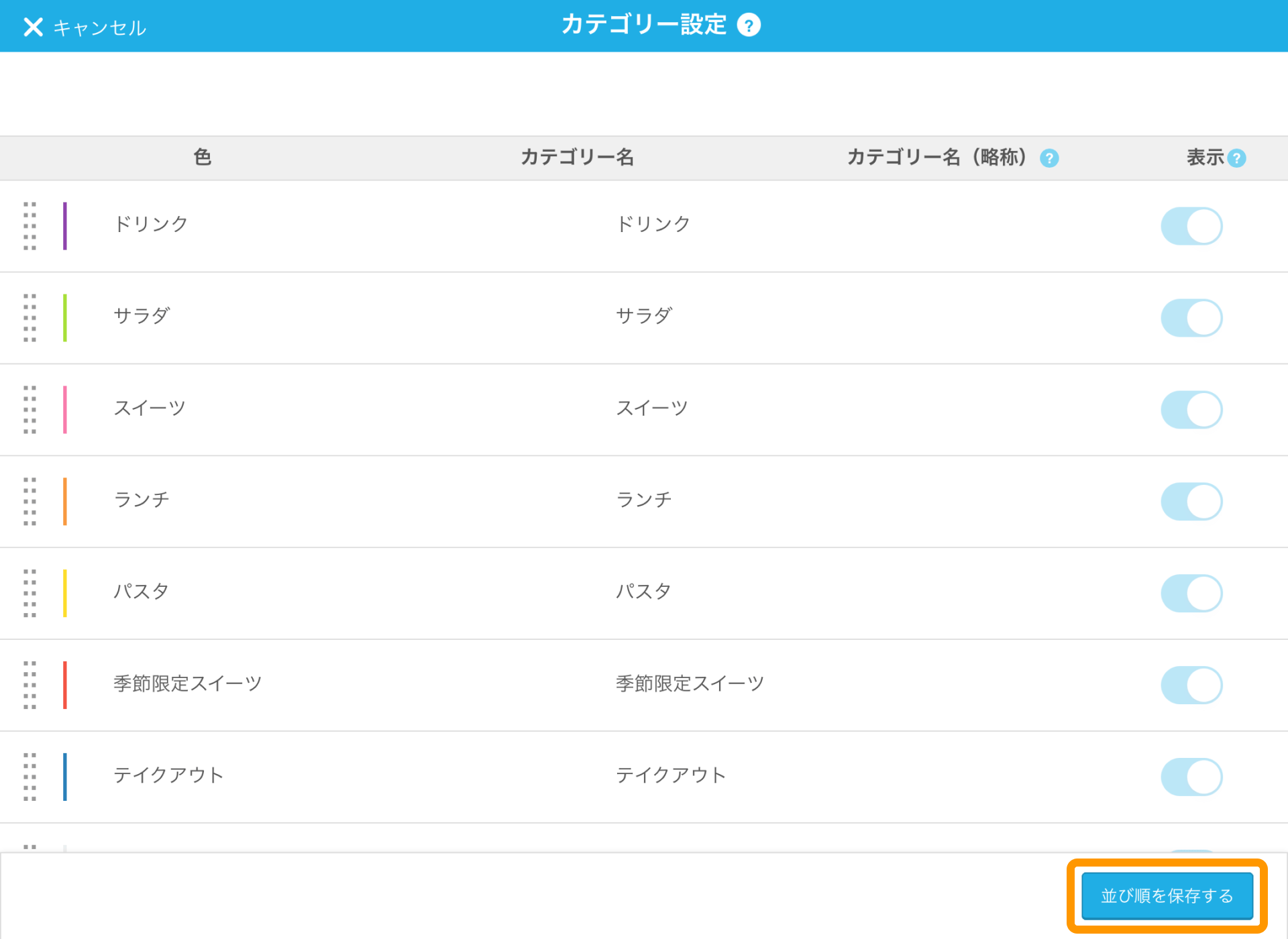Click category name サラダ in name column
This screenshot has width=1288, height=939.
point(142,316)
